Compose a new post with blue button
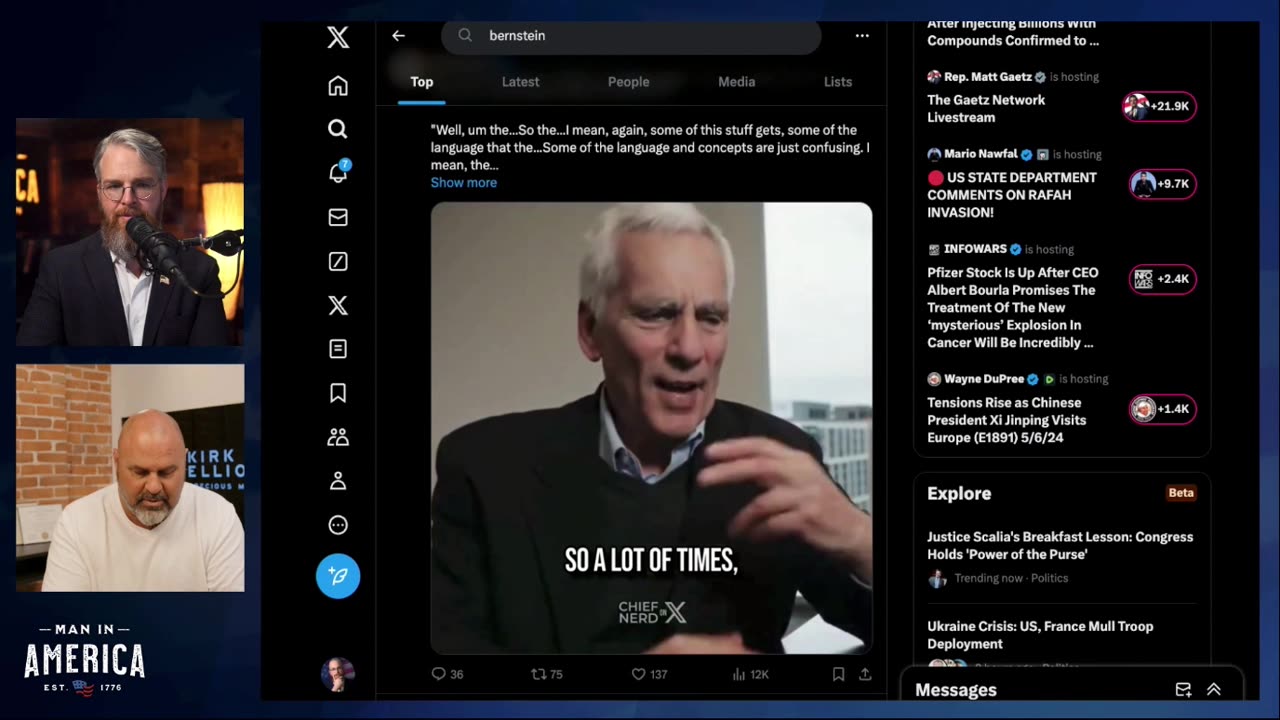Viewport: 1280px width, 720px height. point(338,576)
